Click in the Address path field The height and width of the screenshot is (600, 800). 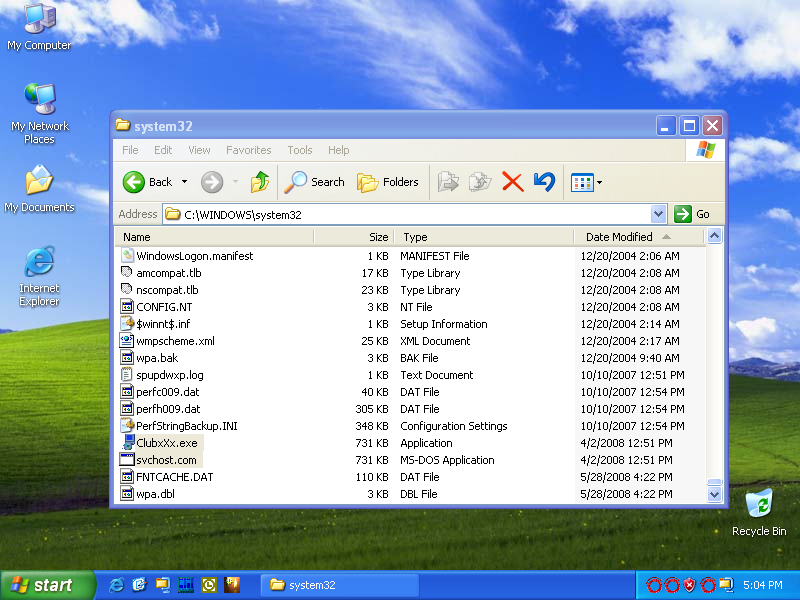point(408,214)
